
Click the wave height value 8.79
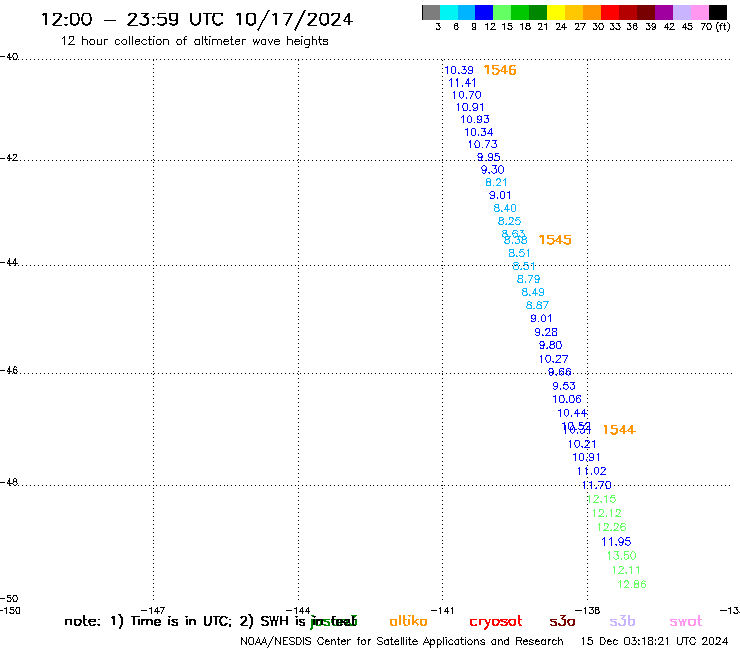[528, 279]
